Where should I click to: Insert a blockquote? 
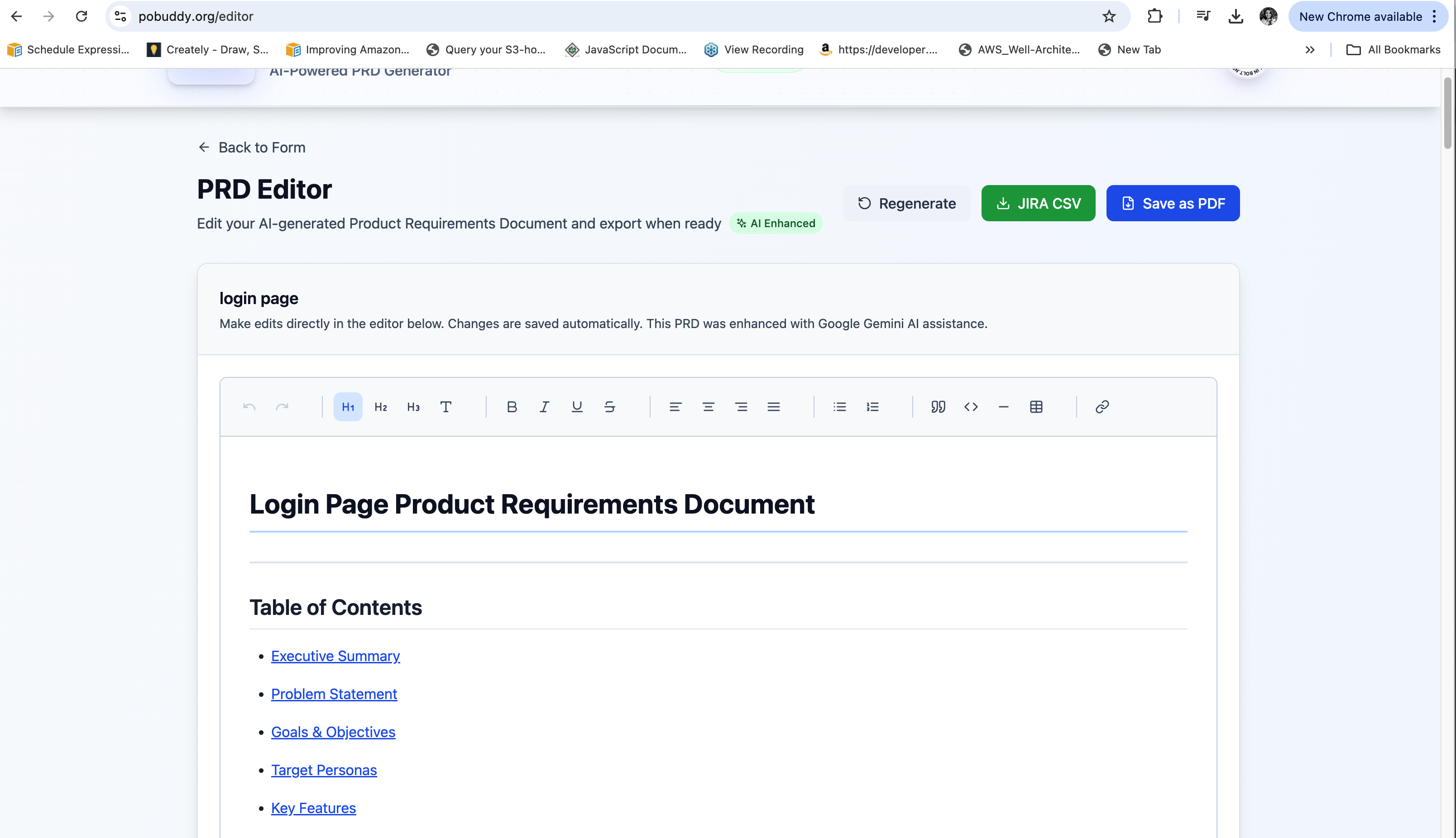click(938, 407)
